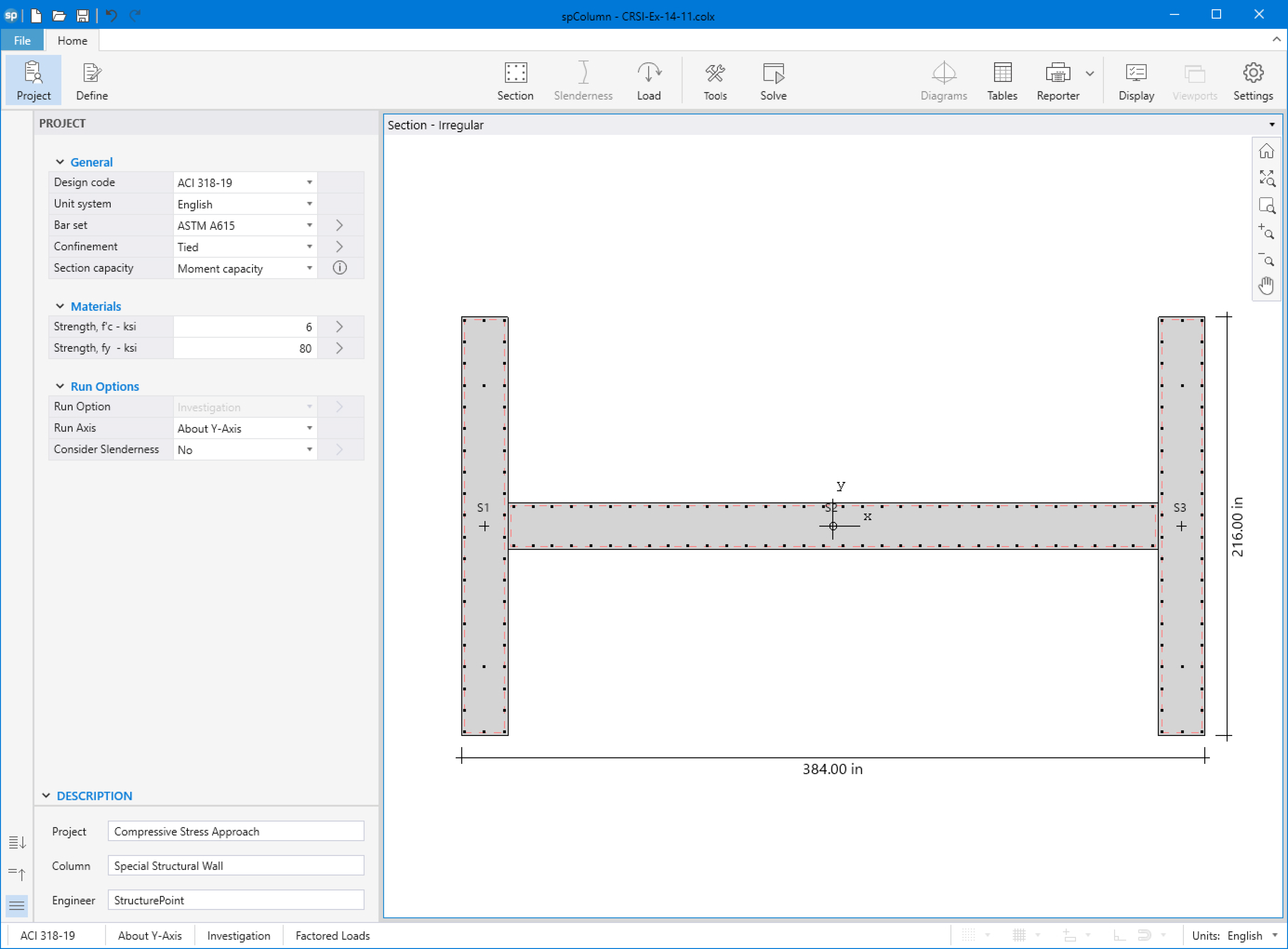1288x949 pixels.
Task: Open the Bar set dropdown
Action: (245, 225)
